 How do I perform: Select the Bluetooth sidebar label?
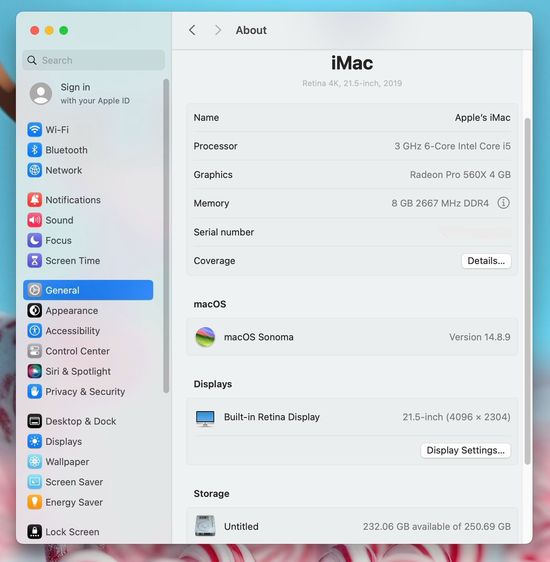66,150
